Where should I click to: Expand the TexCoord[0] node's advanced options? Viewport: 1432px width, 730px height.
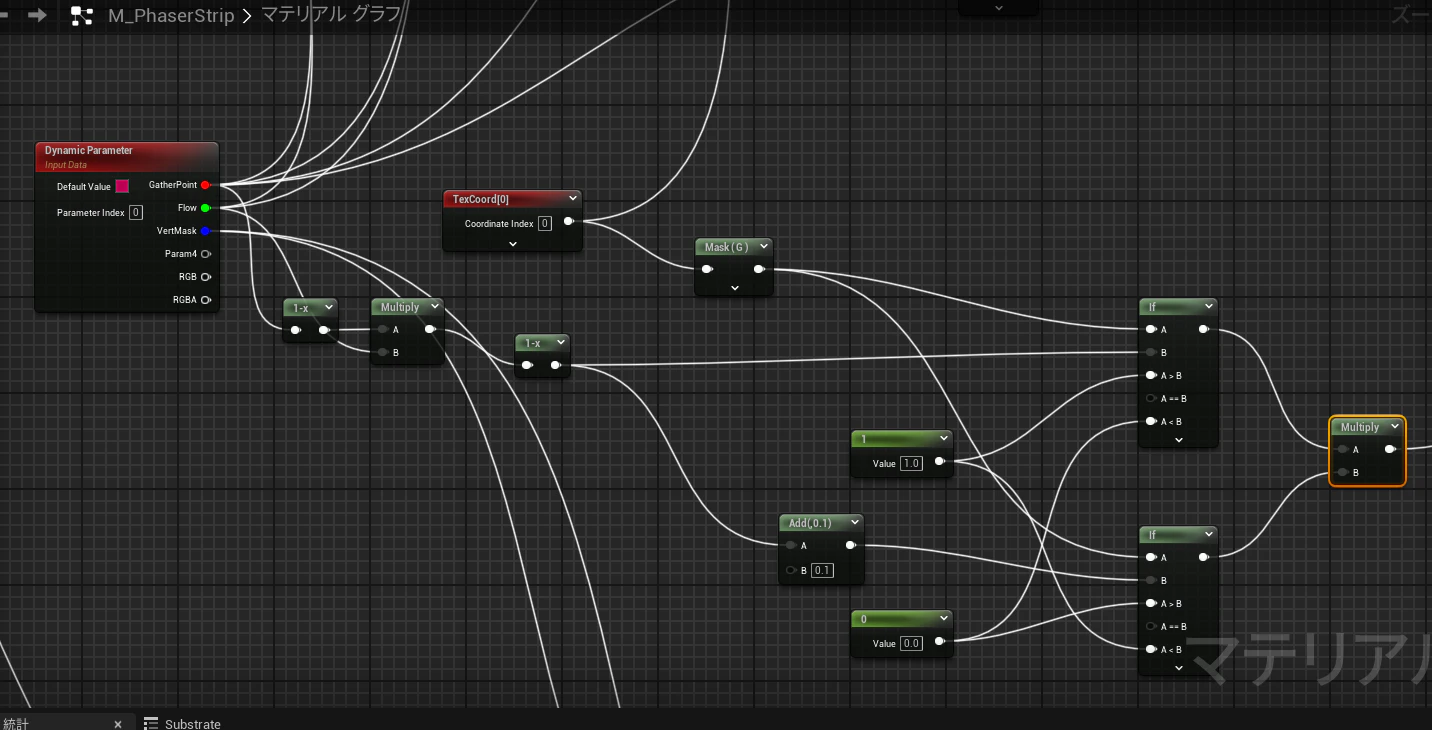512,244
